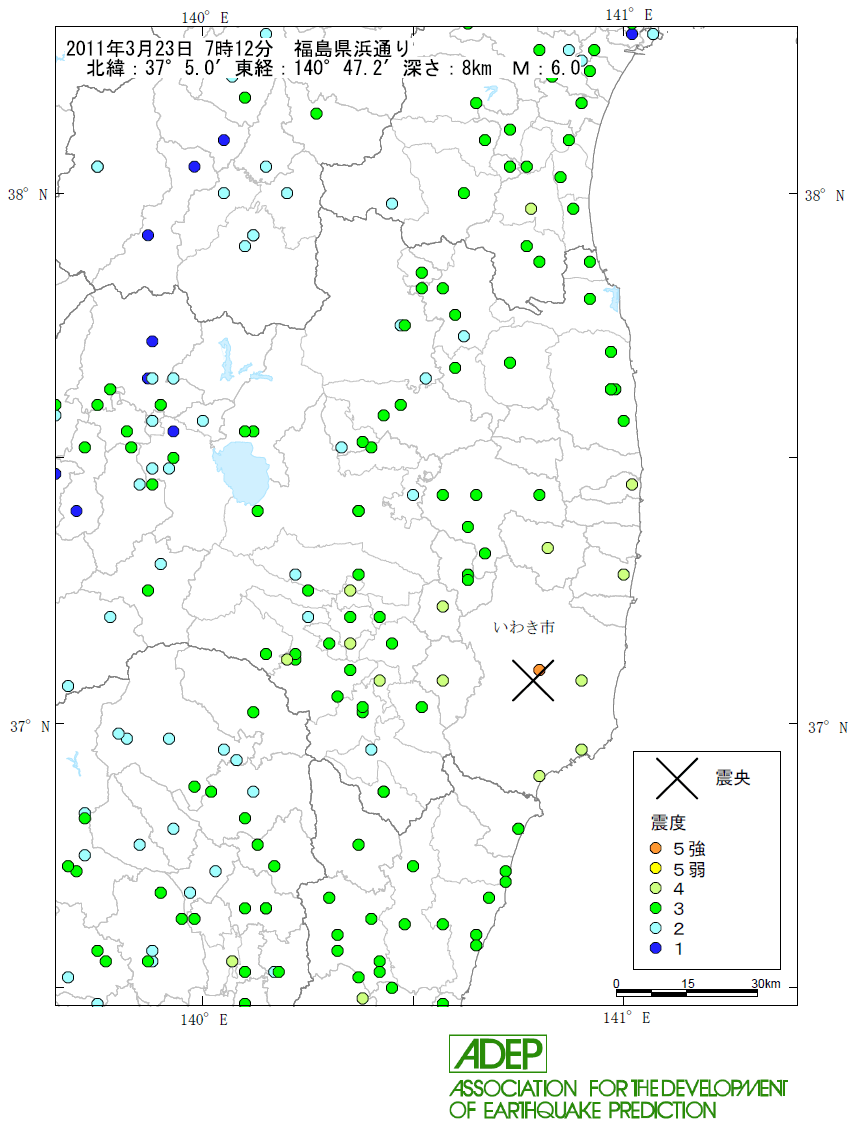Select the green intensity 3 legend dot
This screenshot has width=854, height=1127.
pos(656,908)
